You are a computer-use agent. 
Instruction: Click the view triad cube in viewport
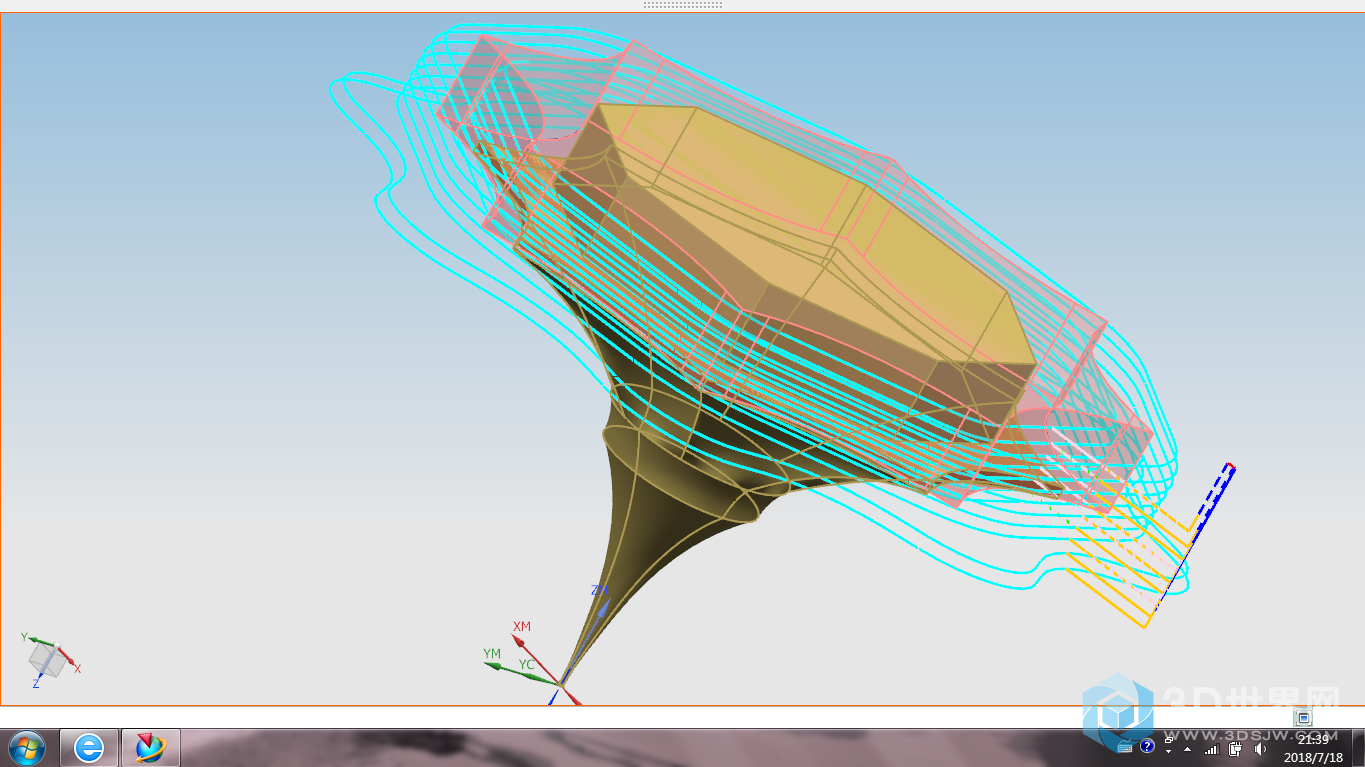(46, 658)
